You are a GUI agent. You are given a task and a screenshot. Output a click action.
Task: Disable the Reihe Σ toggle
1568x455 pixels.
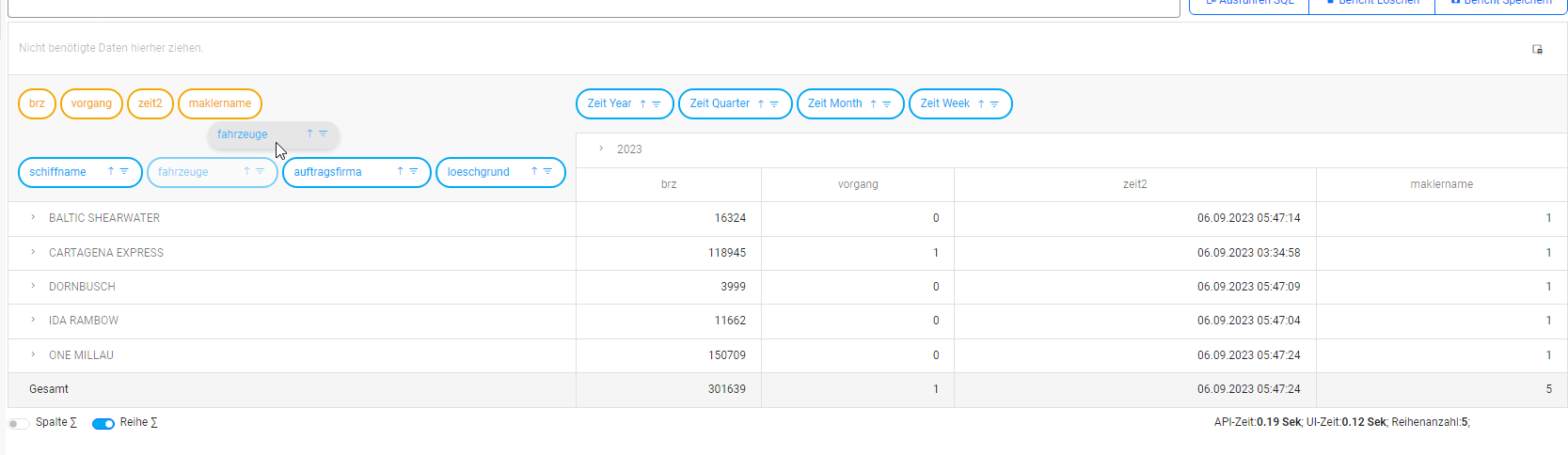tap(103, 424)
